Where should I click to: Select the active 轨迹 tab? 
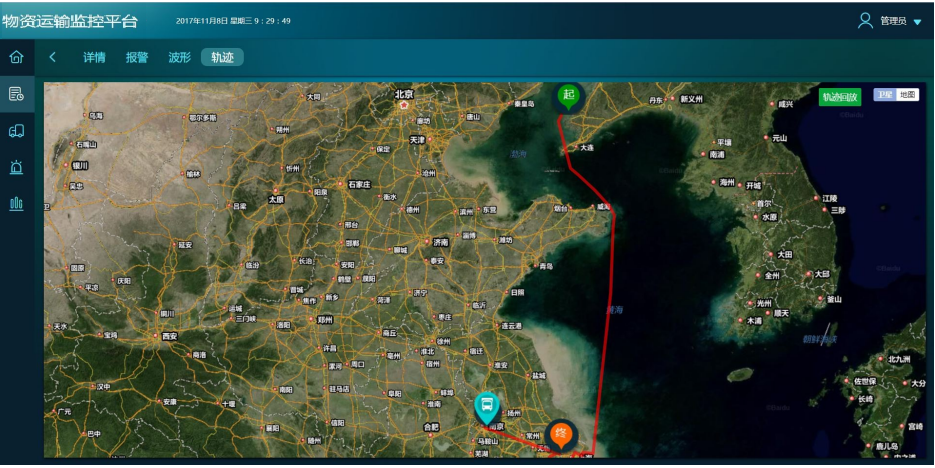222,58
